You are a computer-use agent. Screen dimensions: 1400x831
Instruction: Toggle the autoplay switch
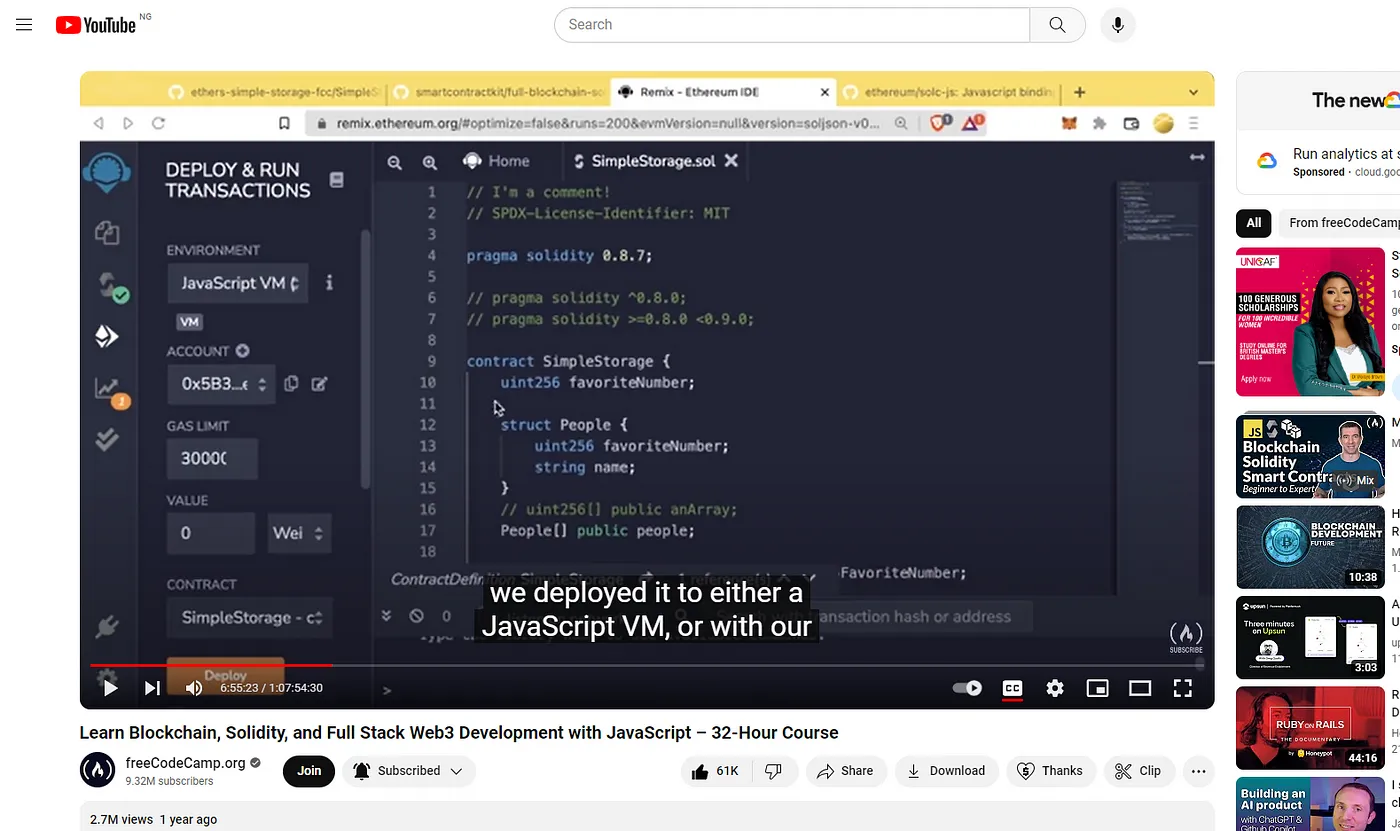click(x=967, y=688)
